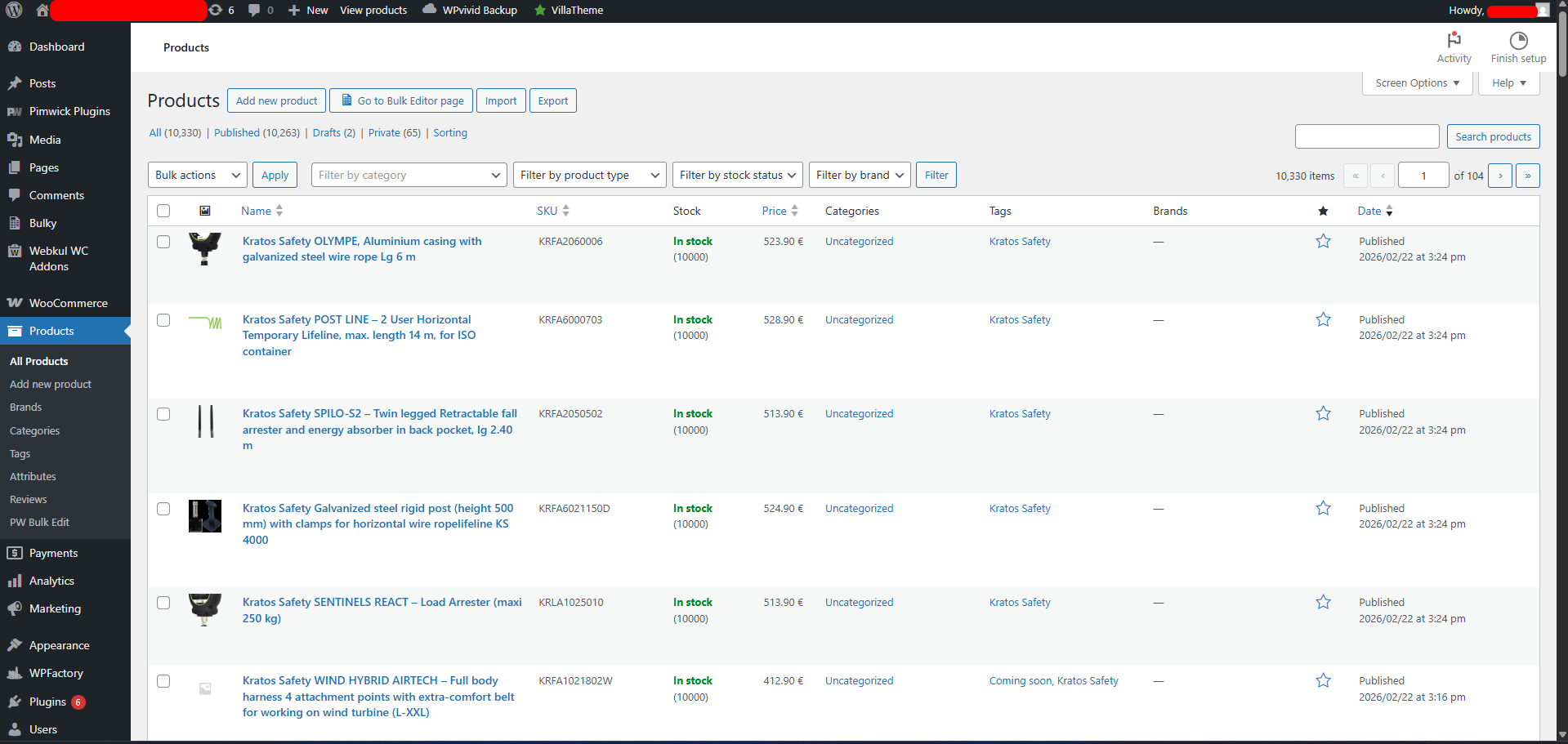Viewport: 1568px width, 744px height.
Task: Select checkbox for WIND HYBRID AIRTECH harness
Action: [x=163, y=681]
